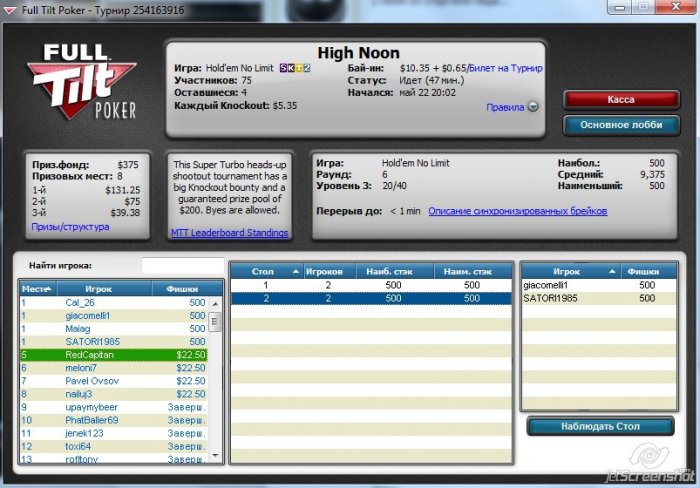This screenshot has height=488, width=700.
Task: Open Описание синхронизированных брейков link
Action: tap(517, 211)
